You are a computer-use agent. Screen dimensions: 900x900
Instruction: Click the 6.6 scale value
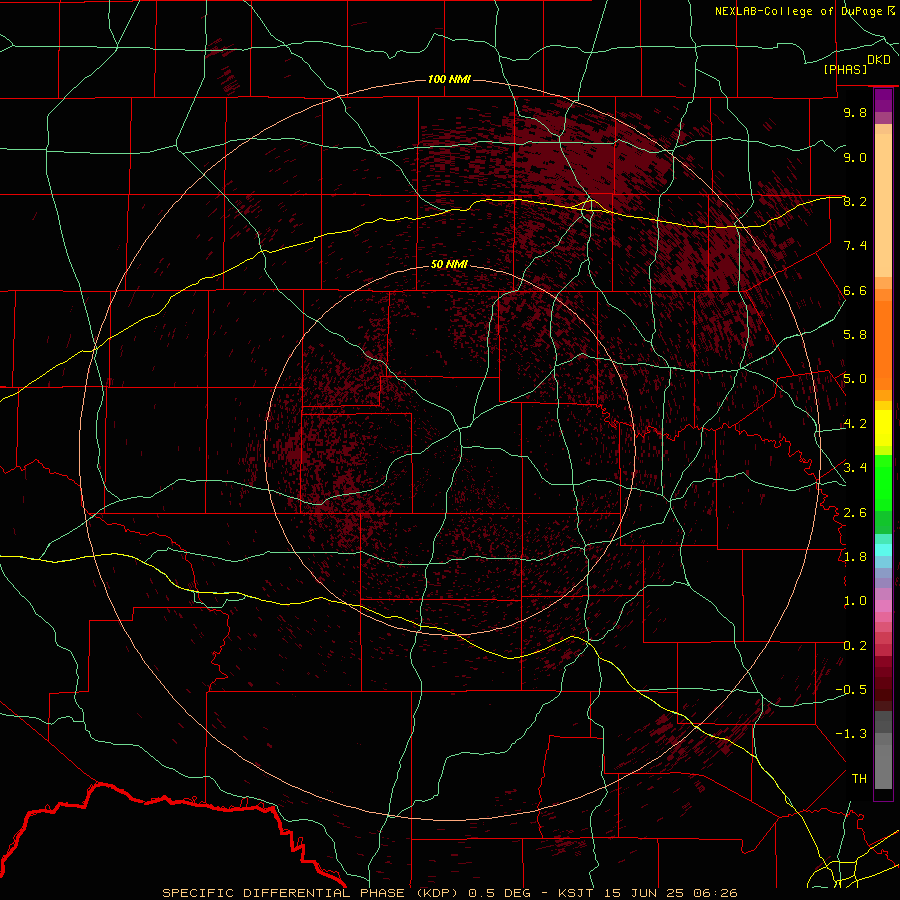(855, 291)
